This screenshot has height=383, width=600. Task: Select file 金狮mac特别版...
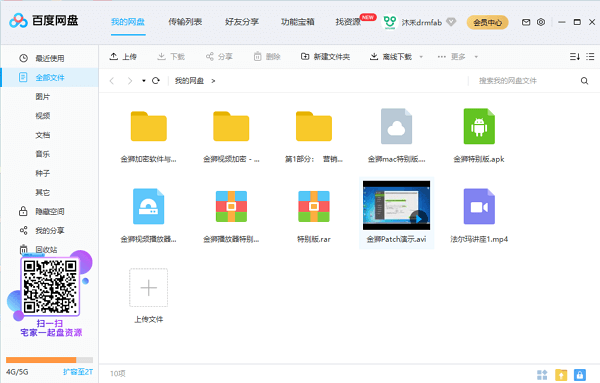[396, 137]
